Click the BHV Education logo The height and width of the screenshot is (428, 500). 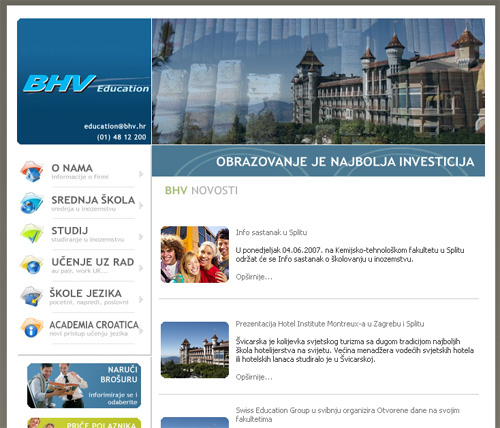click(x=86, y=84)
